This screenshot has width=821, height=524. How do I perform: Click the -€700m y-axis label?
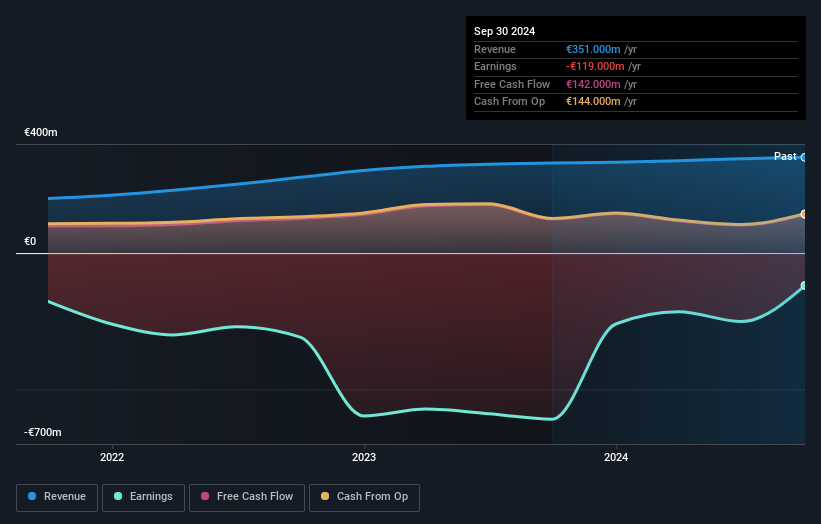(x=42, y=432)
